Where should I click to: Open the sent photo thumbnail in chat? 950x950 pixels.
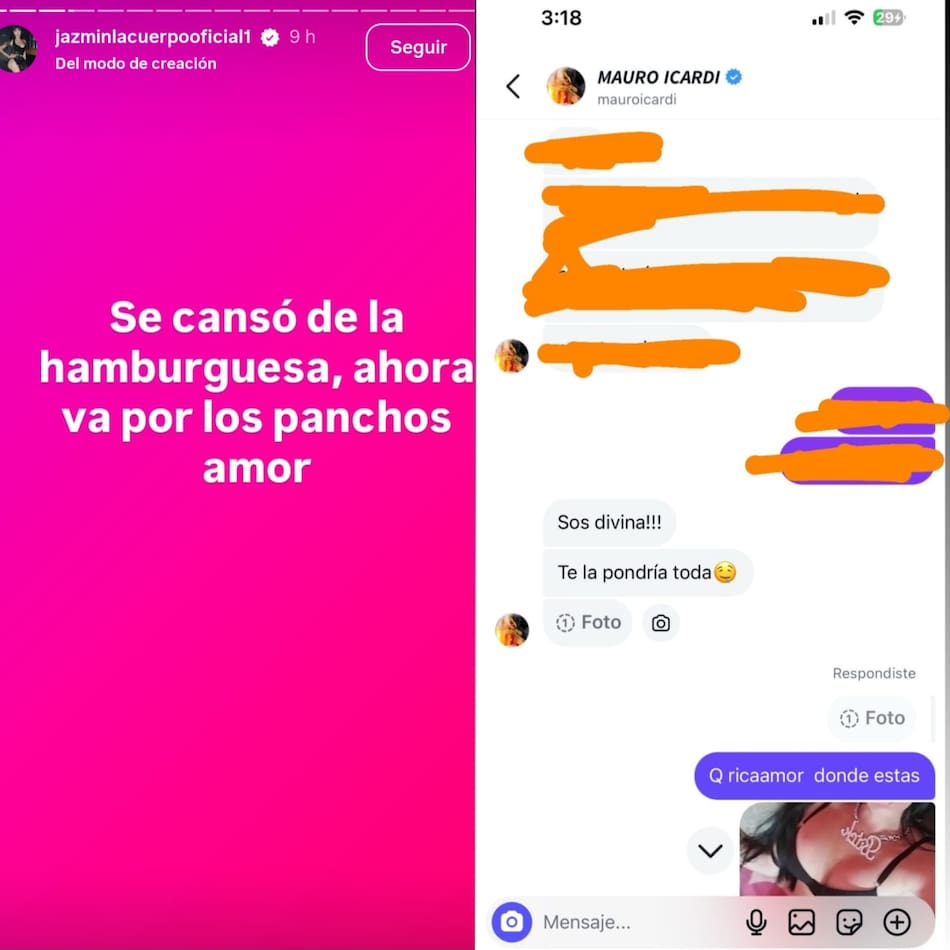click(x=837, y=849)
